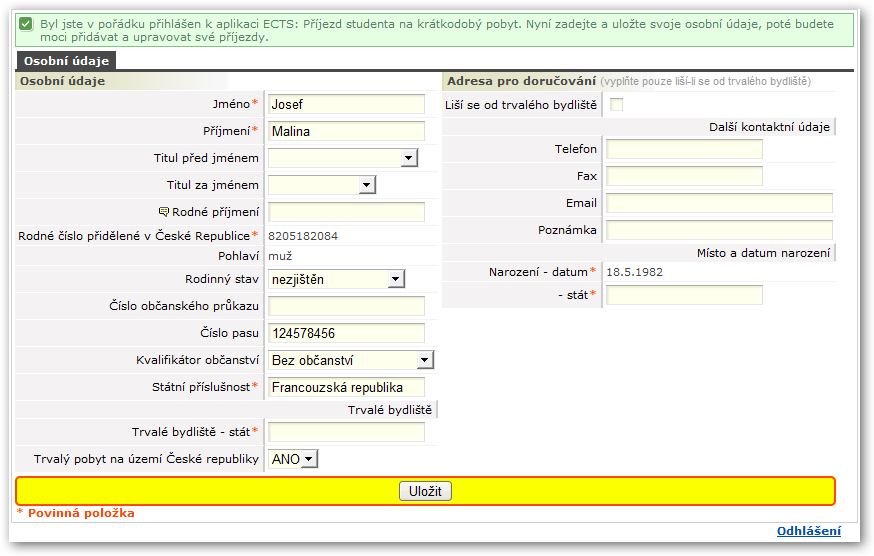
Task: Click the Adresa pro doručování heading
Action: click(521, 81)
